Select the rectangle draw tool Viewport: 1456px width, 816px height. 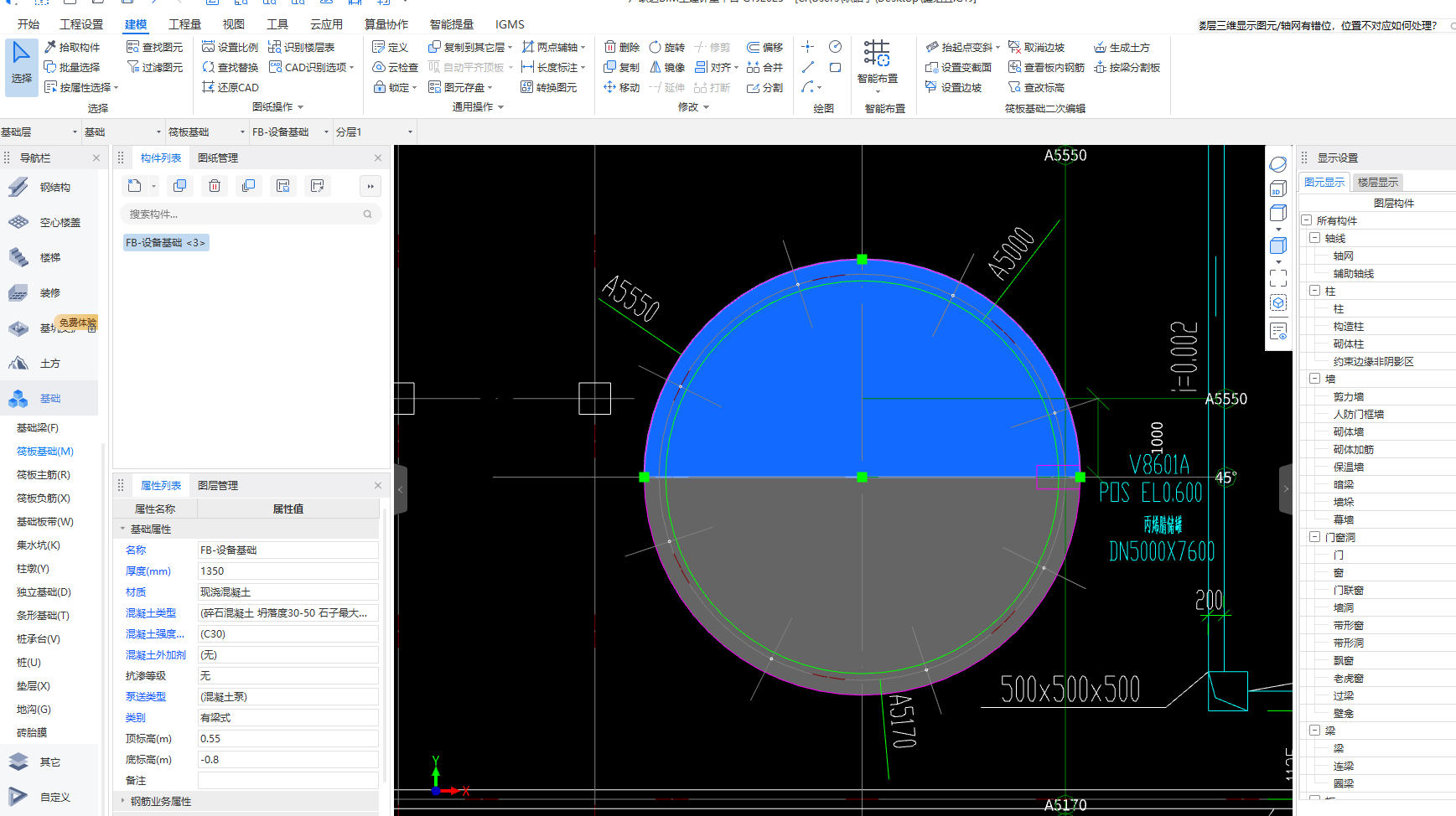(x=835, y=67)
